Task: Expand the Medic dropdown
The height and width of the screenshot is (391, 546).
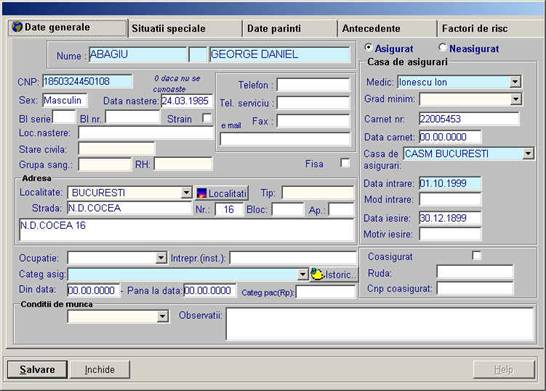Action: click(515, 82)
